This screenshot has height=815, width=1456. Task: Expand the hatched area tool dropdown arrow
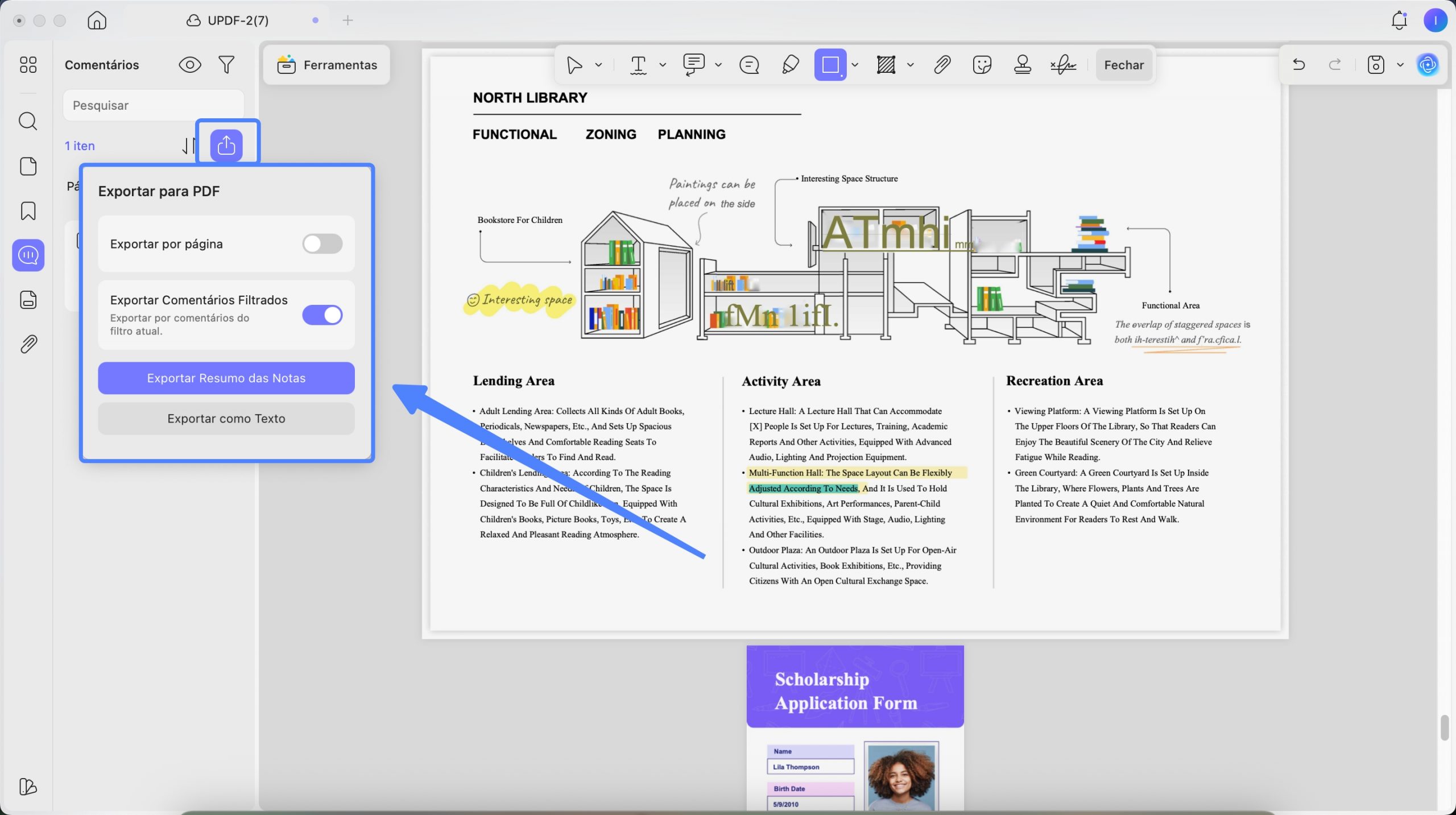coord(911,65)
